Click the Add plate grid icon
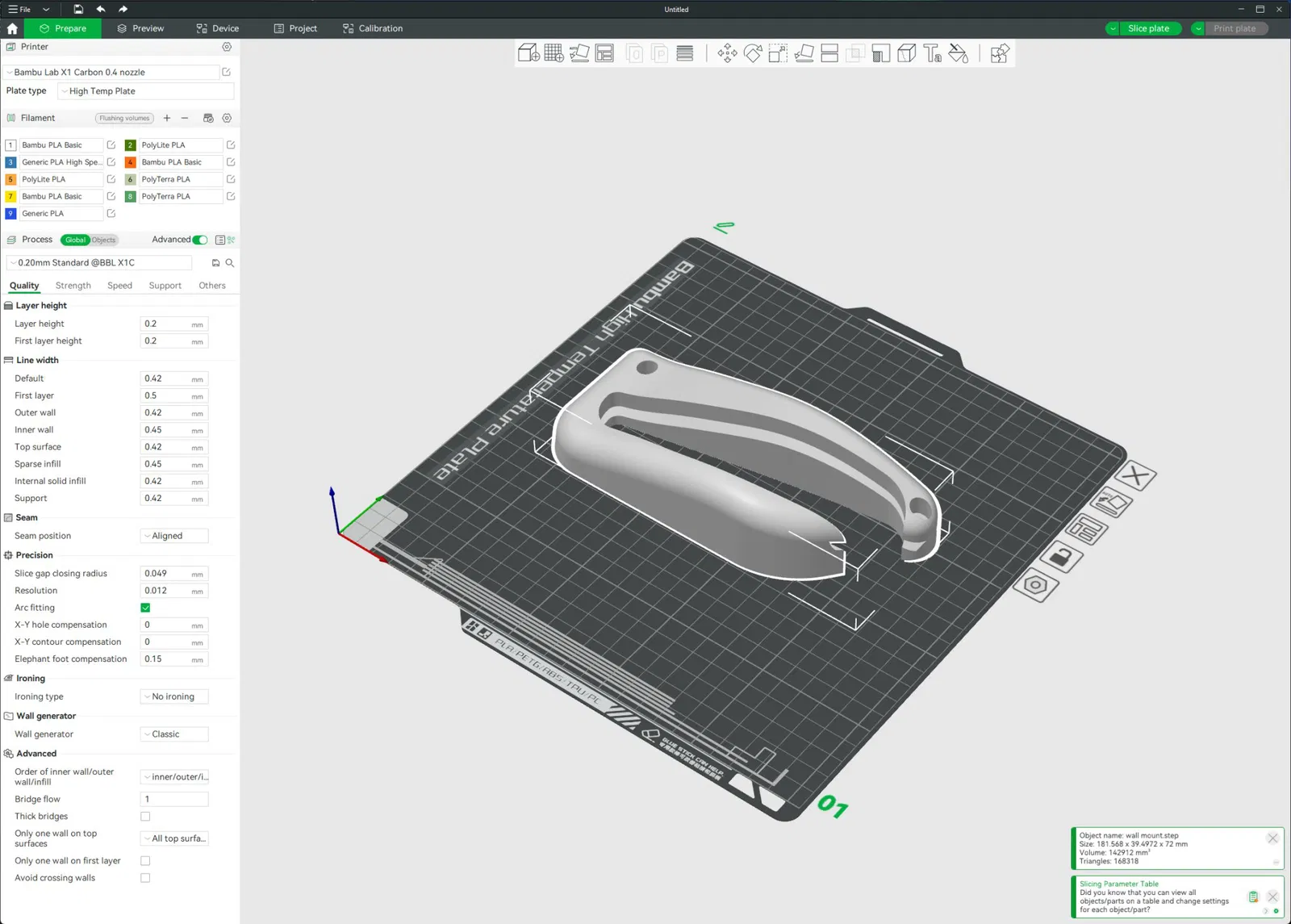 tap(554, 53)
